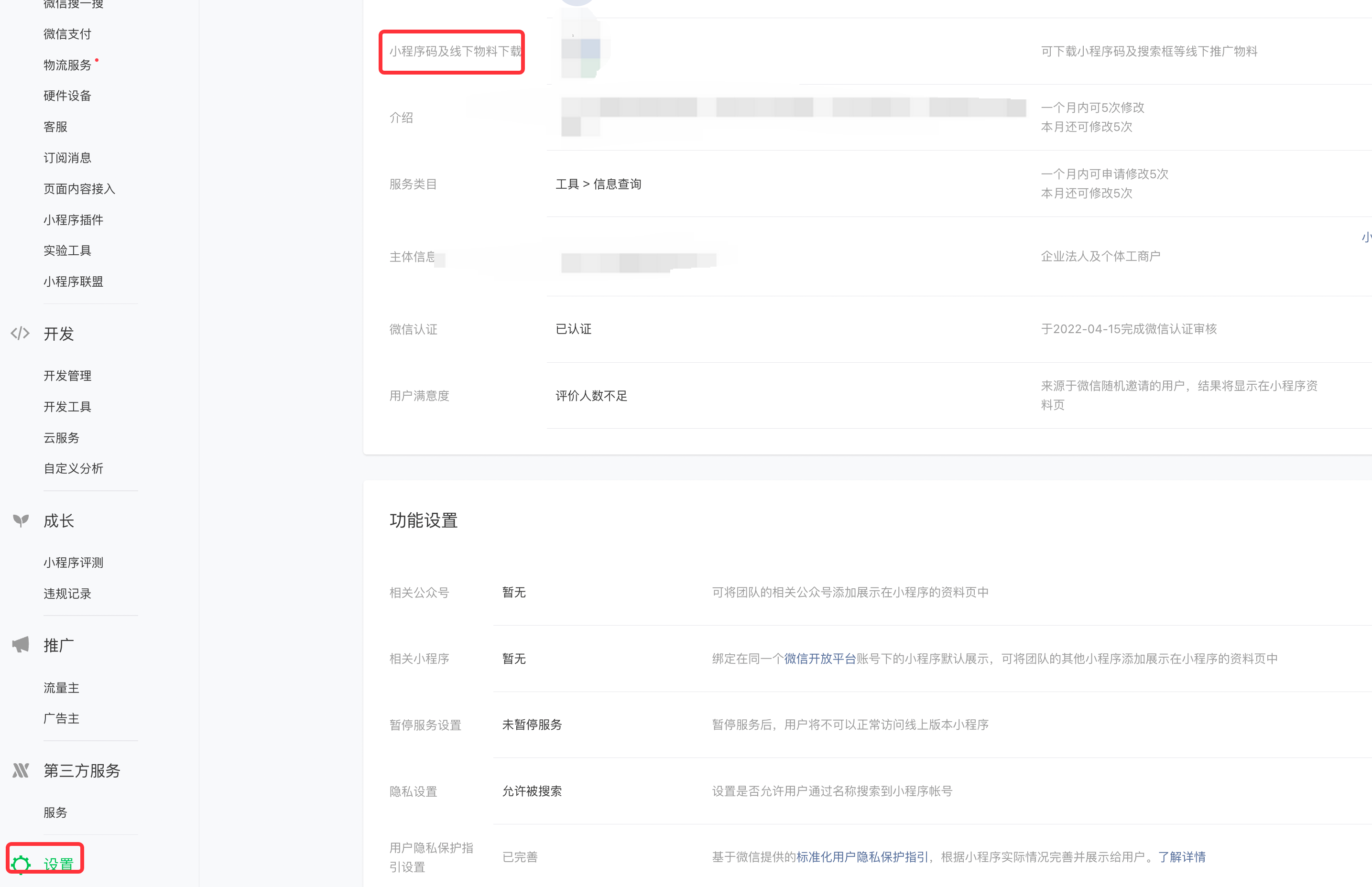The height and width of the screenshot is (887, 1372).
Task: Select 订阅消息 in the left menu
Action: pos(67,158)
